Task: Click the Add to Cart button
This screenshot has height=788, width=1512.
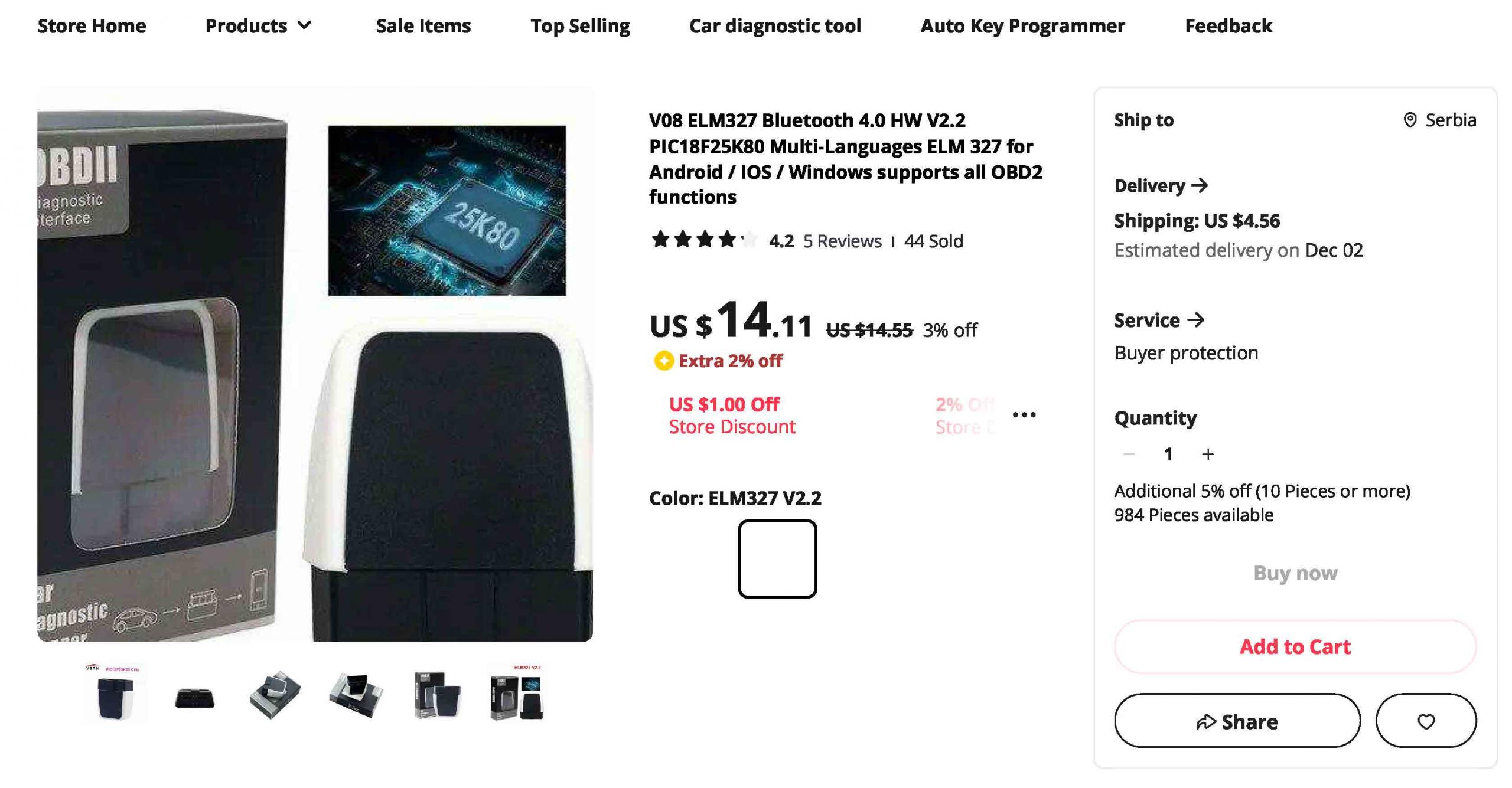Action: 1295,646
